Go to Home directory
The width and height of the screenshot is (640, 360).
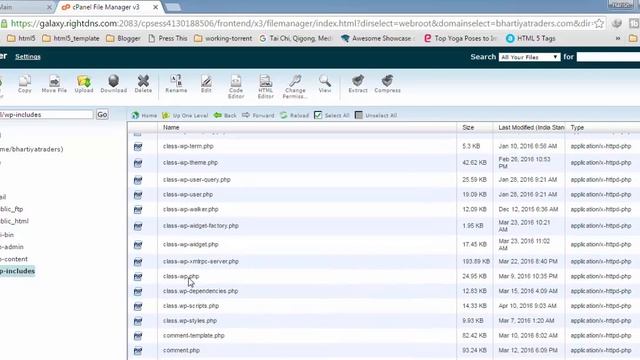144,116
